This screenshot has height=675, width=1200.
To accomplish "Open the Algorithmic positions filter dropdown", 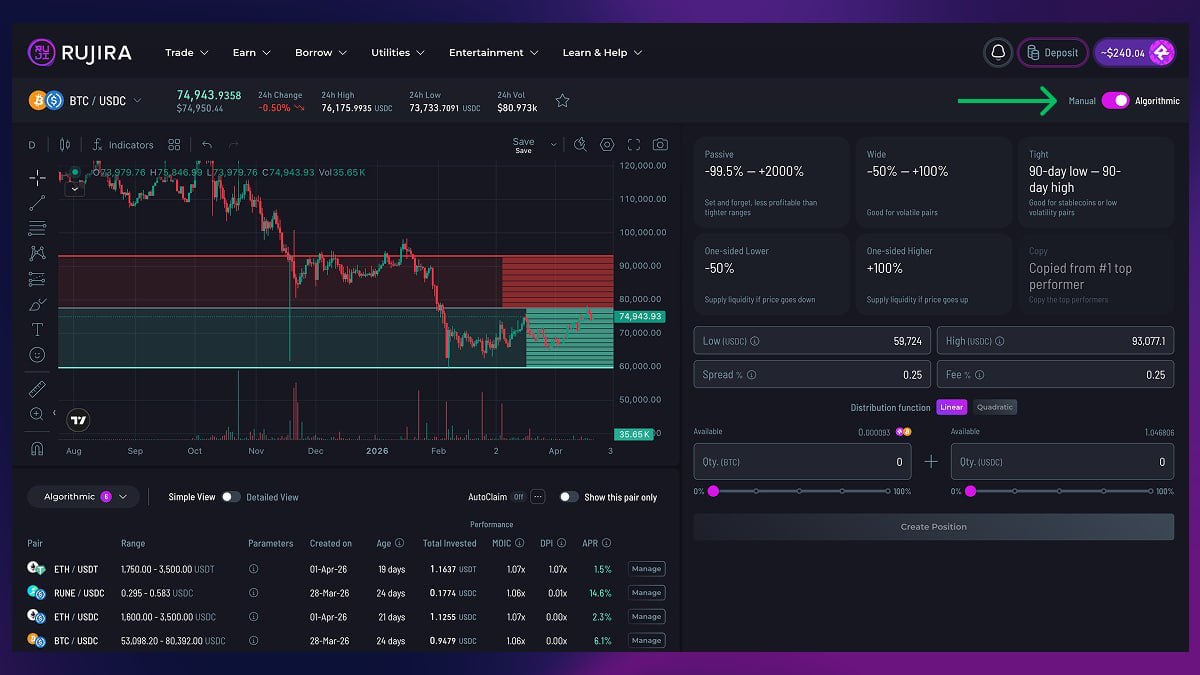I will point(84,496).
